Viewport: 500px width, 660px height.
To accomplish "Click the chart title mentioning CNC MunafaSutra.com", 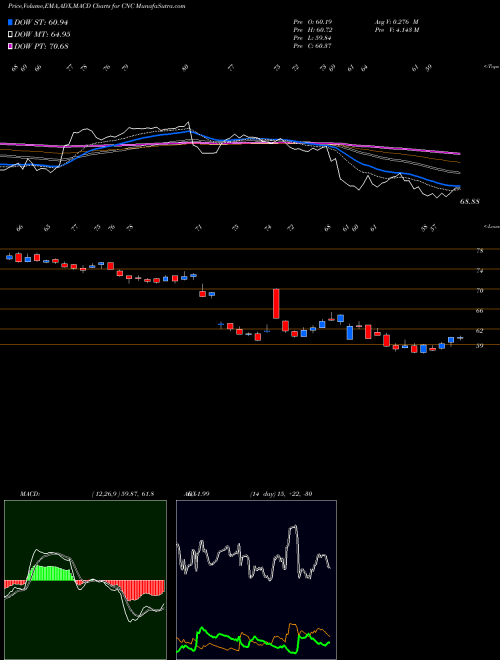I will point(96,6).
